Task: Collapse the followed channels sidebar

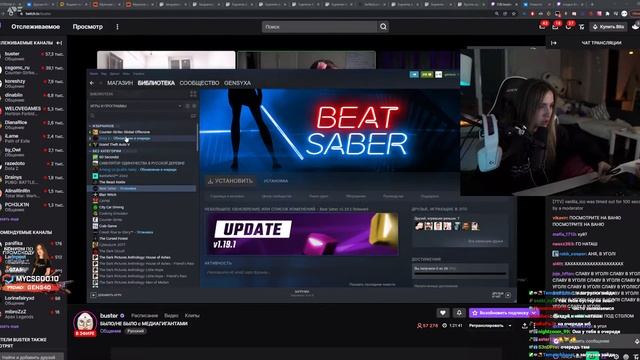Action: pyautogui.click(x=59, y=42)
